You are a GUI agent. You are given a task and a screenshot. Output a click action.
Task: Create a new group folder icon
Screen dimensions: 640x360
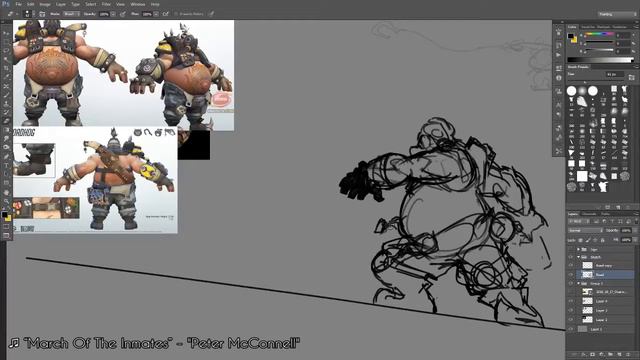(611, 354)
